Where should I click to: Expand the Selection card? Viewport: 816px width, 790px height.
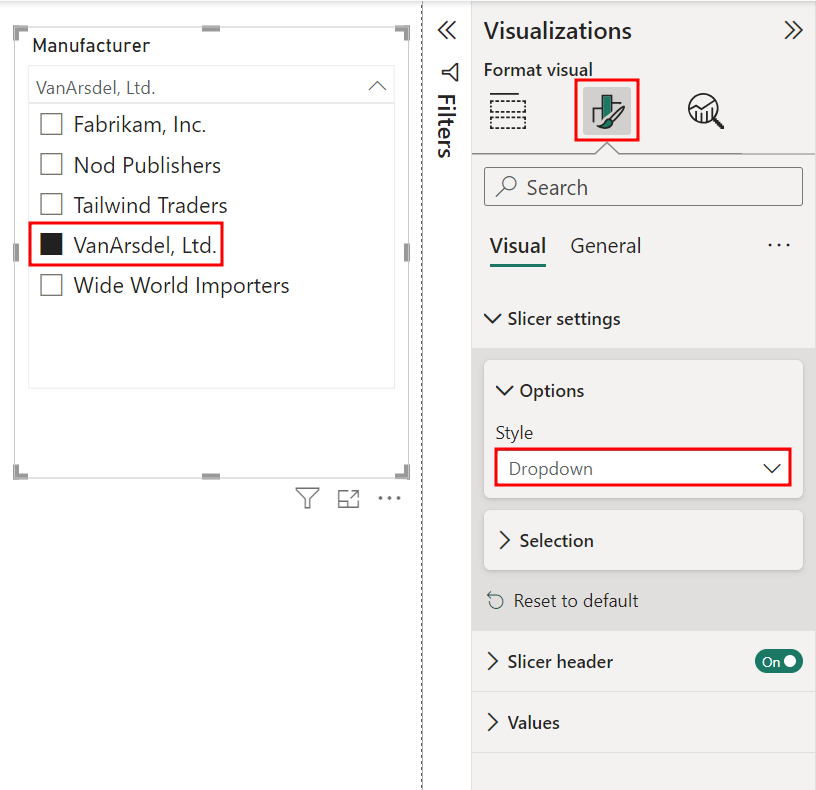(x=504, y=540)
